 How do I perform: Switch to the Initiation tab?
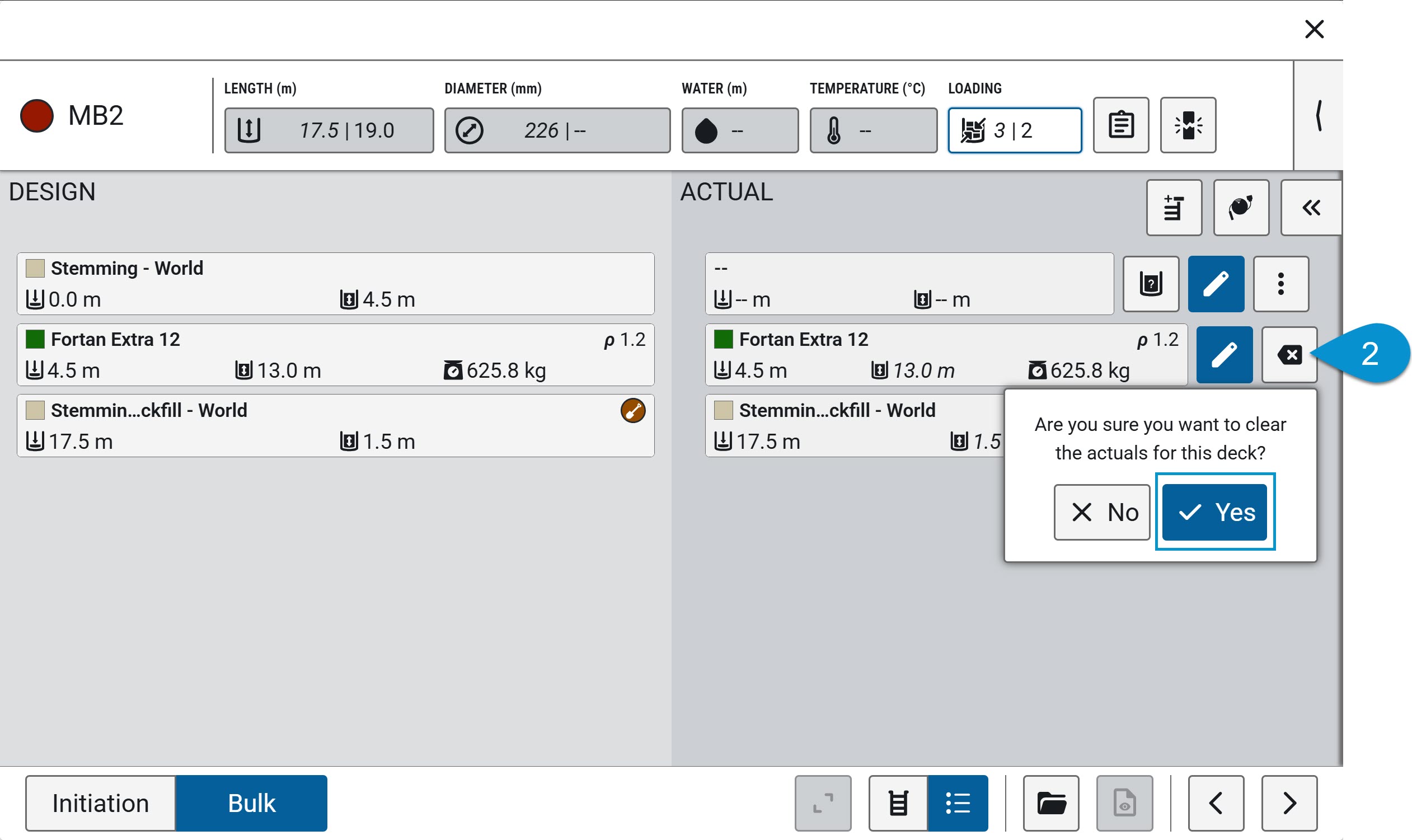101,803
